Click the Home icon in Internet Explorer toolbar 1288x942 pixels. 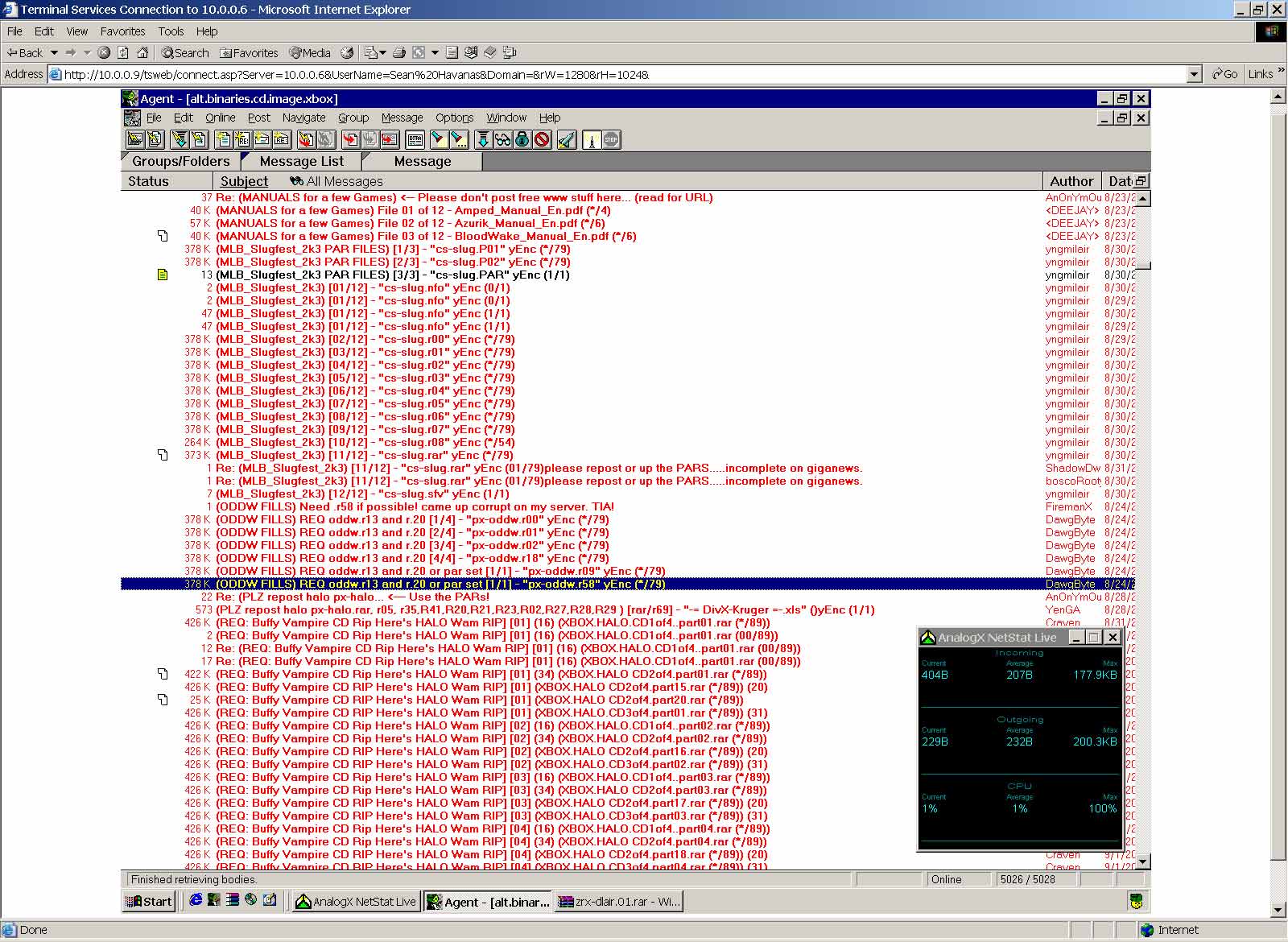(142, 52)
